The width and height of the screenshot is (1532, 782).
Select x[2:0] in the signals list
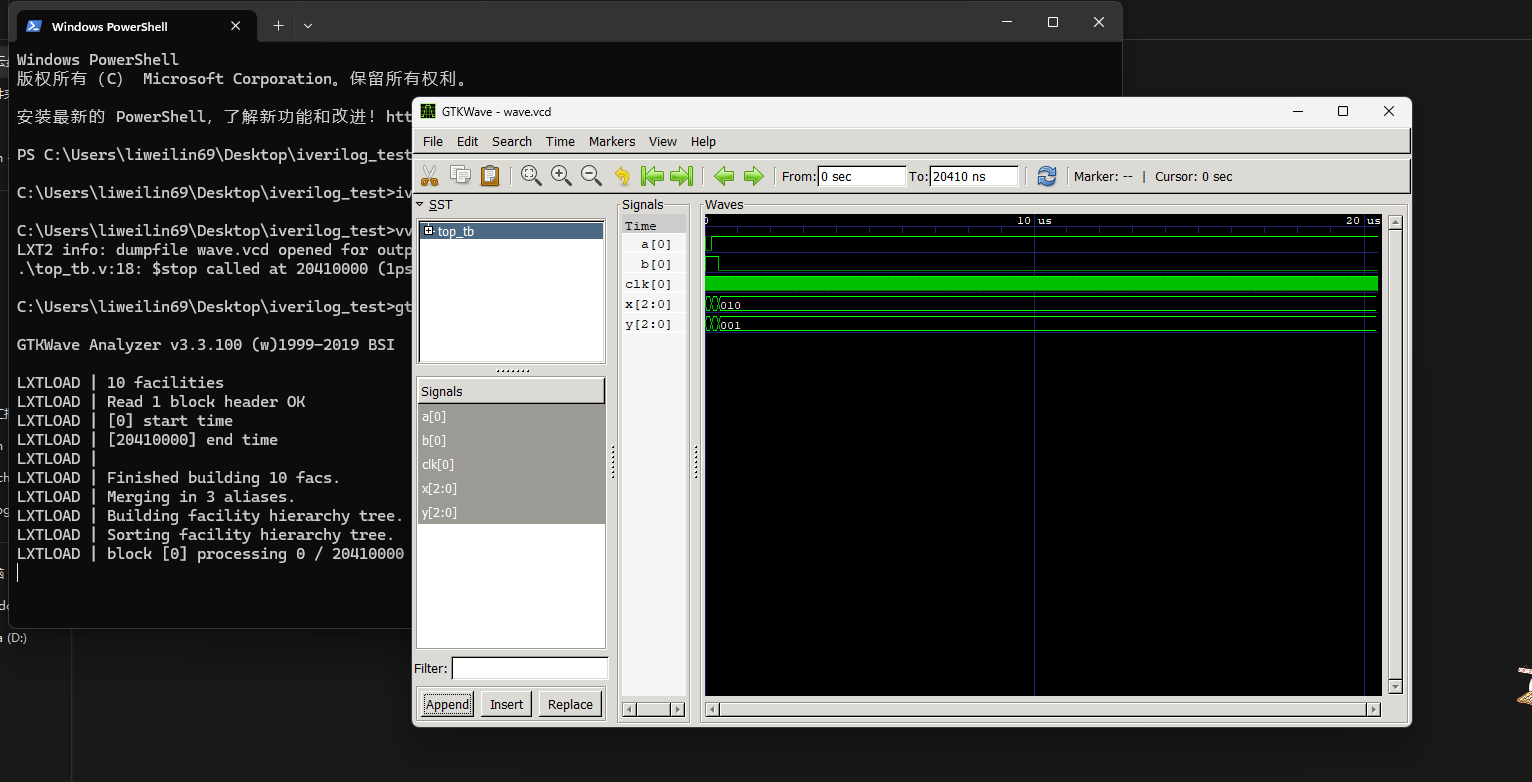[x=511, y=488]
